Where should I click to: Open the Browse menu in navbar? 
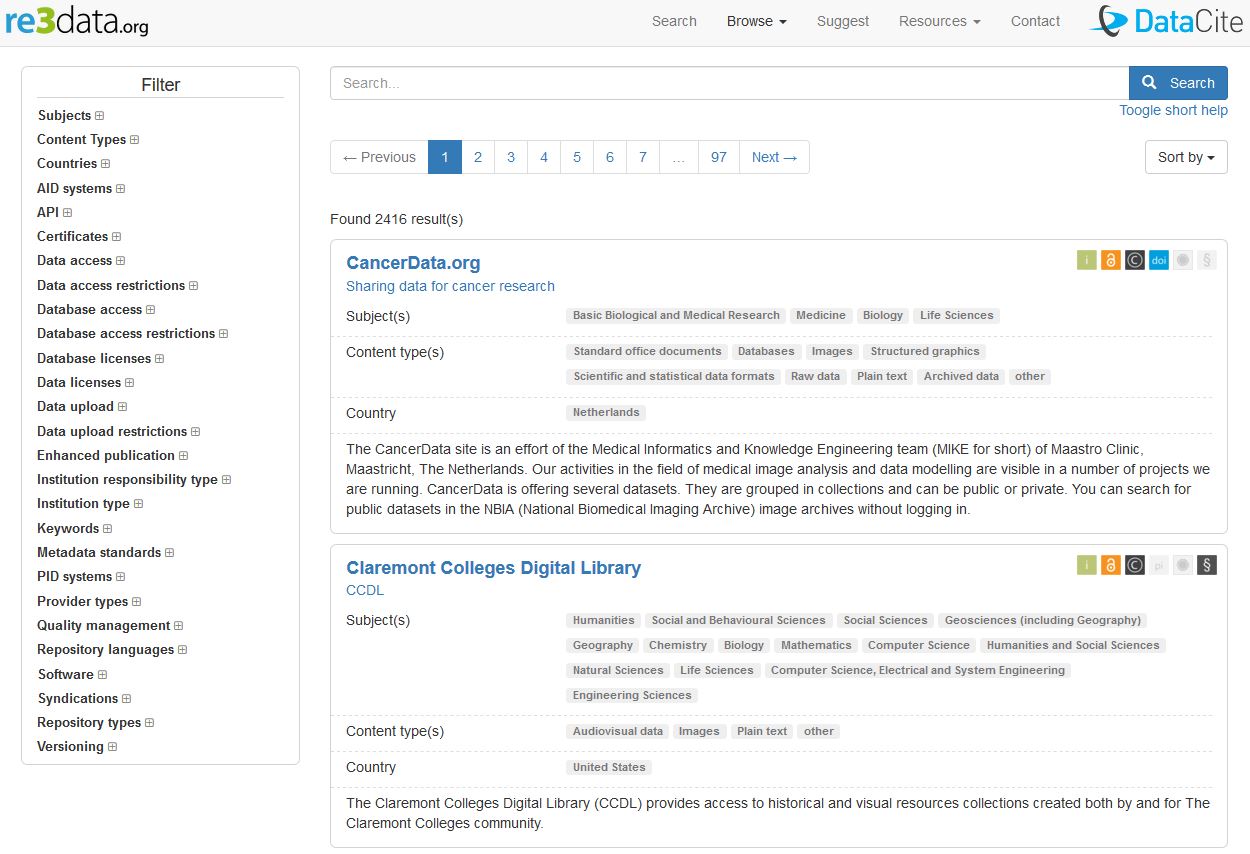(756, 21)
